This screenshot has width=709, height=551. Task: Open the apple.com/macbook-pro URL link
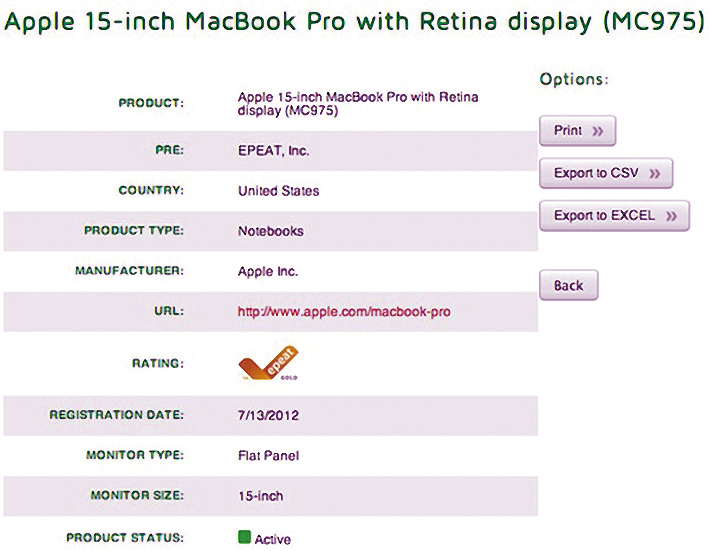[x=344, y=311]
